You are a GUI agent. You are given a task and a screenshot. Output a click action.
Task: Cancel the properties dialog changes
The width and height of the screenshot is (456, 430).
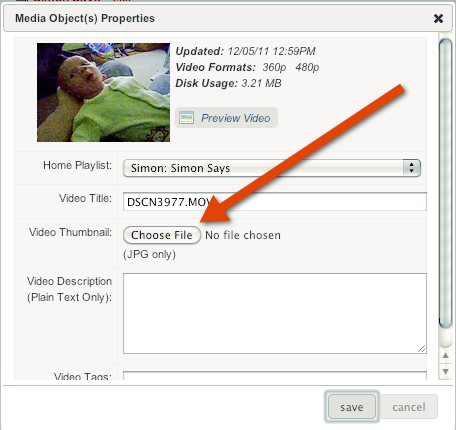pyautogui.click(x=409, y=407)
